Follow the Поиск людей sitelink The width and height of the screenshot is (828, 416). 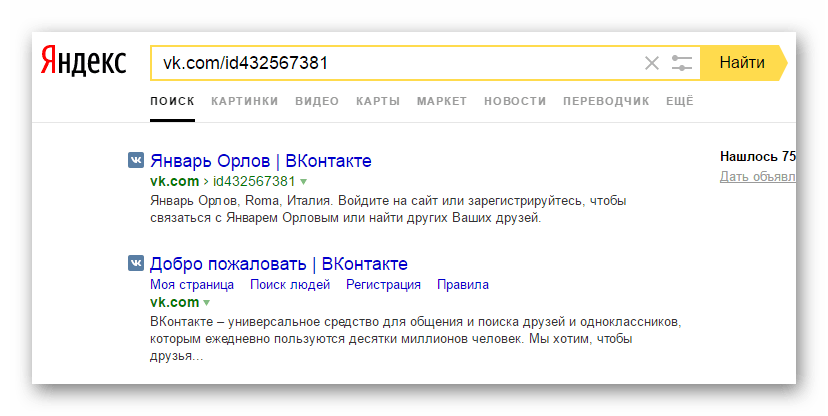[290, 284]
